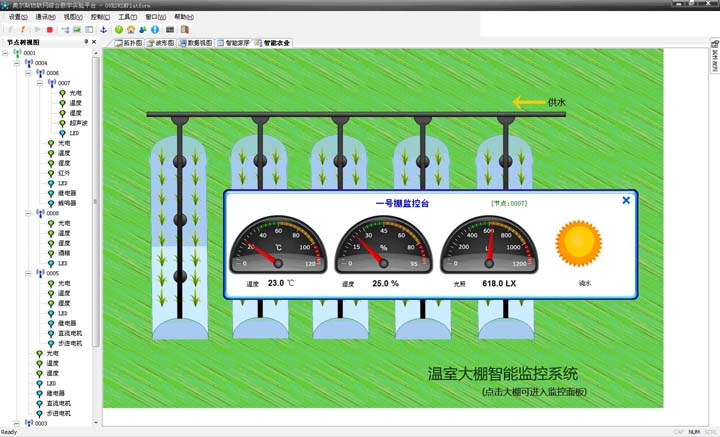Click the orange home icon in toolbar
720x437 pixels.
131,30
